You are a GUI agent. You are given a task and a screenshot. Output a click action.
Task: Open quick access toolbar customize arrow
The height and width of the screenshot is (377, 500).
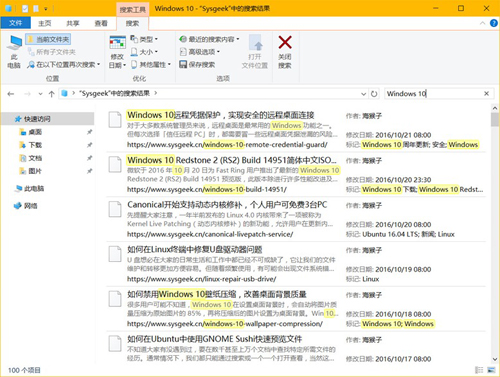46,9
